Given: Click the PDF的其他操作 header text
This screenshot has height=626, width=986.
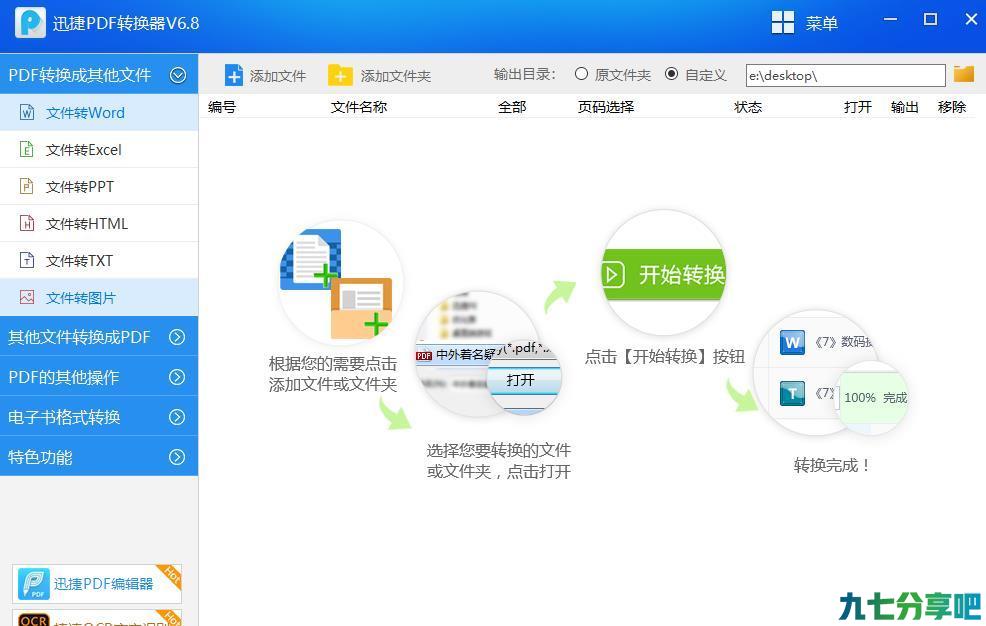Looking at the screenshot, I should tap(64, 377).
